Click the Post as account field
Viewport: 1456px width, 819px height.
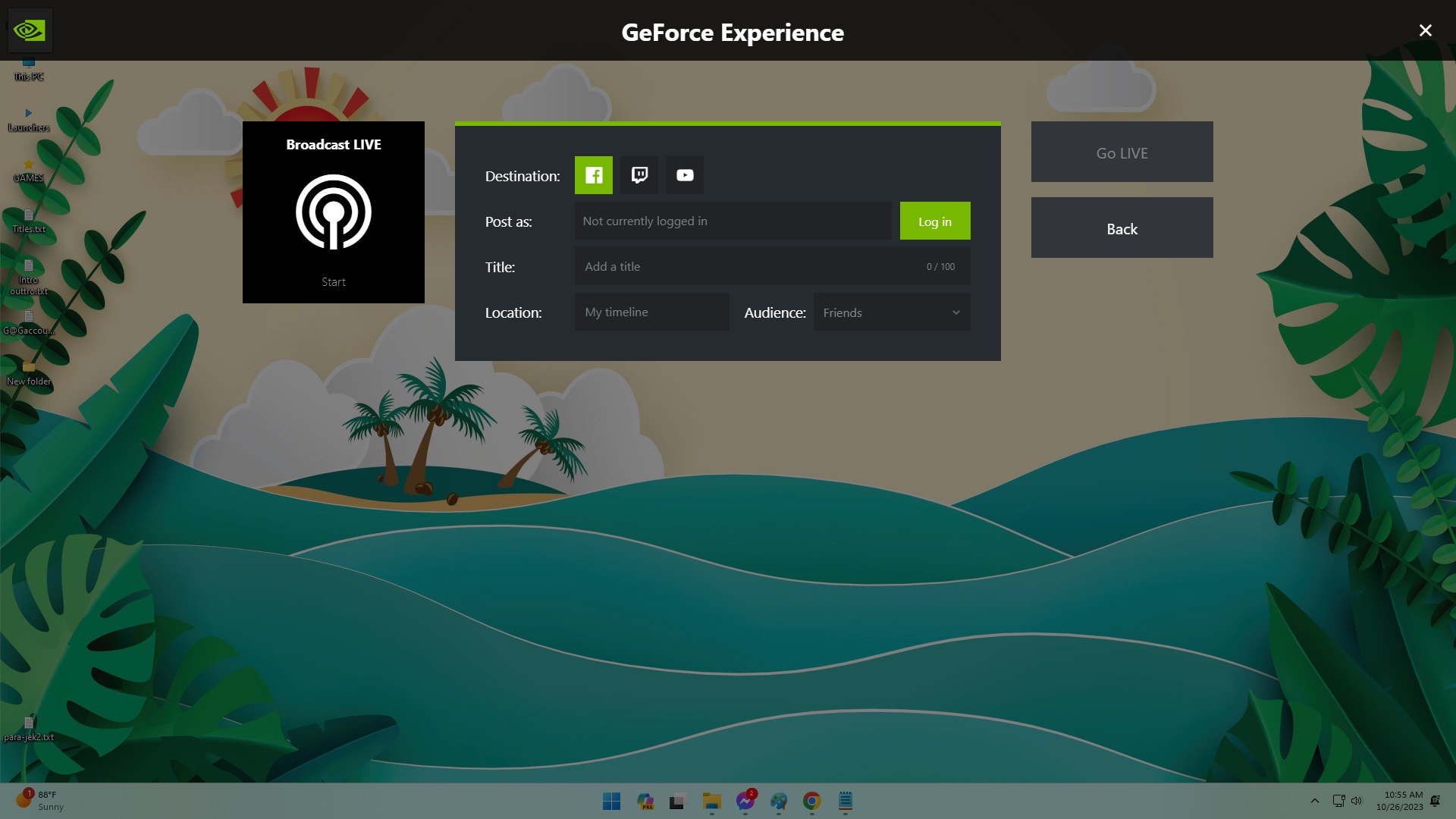[x=733, y=221]
